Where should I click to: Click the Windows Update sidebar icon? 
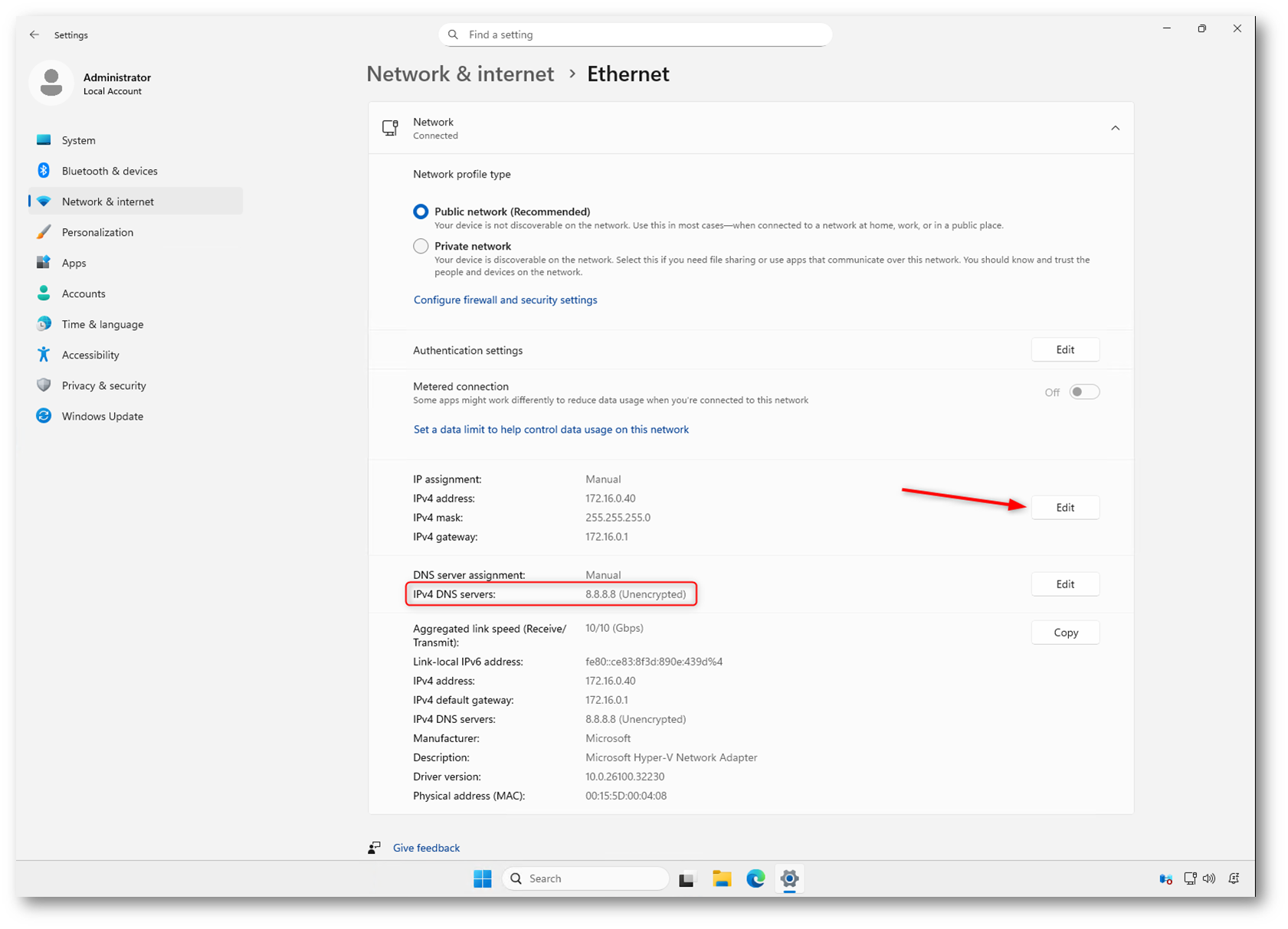44,416
